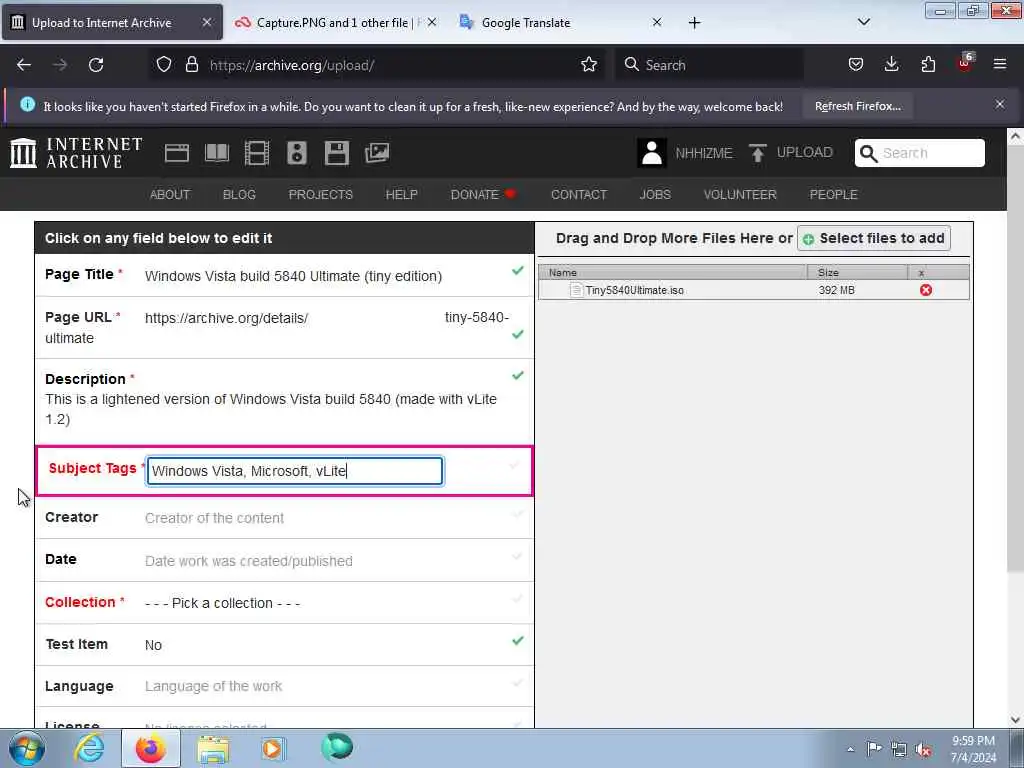The height and width of the screenshot is (768, 1024).
Task: Switch to the Capture.PNG and 1 other file tab
Action: pos(335,23)
